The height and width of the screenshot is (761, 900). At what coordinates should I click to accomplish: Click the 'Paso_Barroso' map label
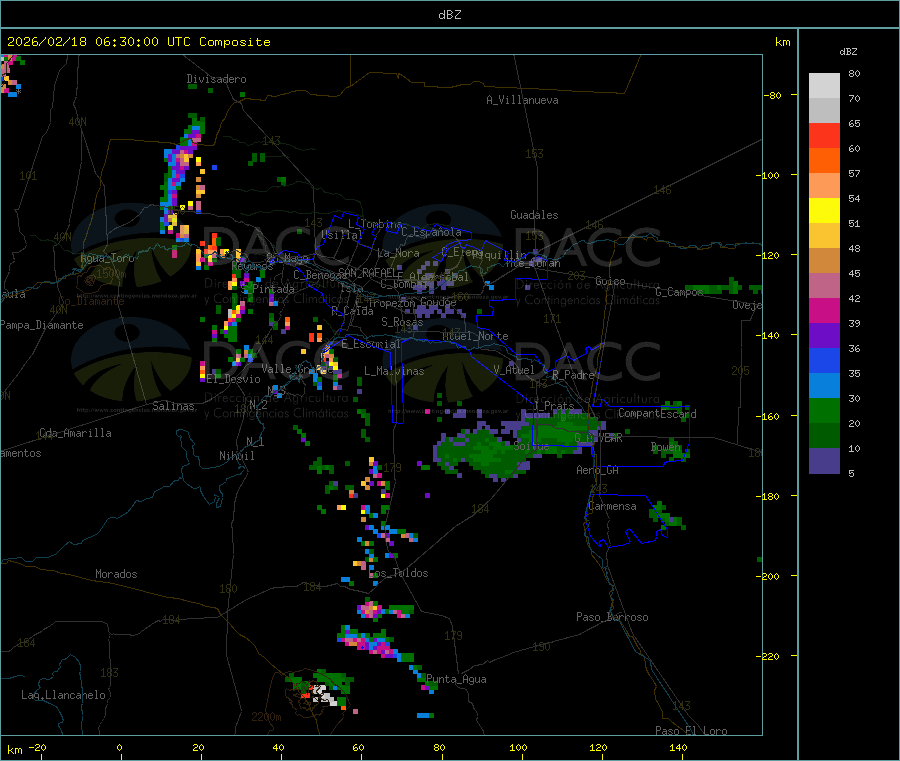pos(612,617)
